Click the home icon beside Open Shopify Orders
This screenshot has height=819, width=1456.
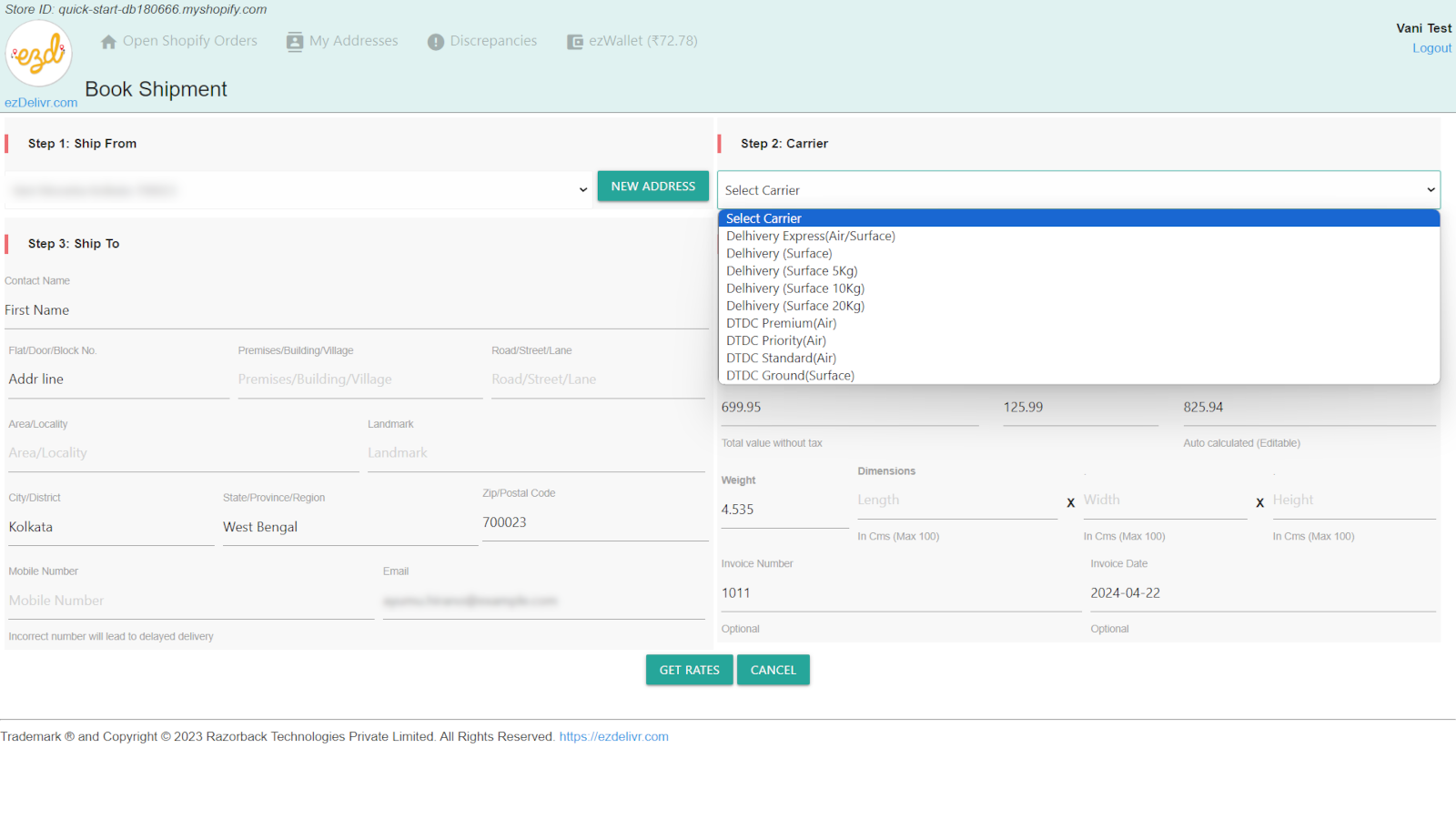click(x=108, y=42)
